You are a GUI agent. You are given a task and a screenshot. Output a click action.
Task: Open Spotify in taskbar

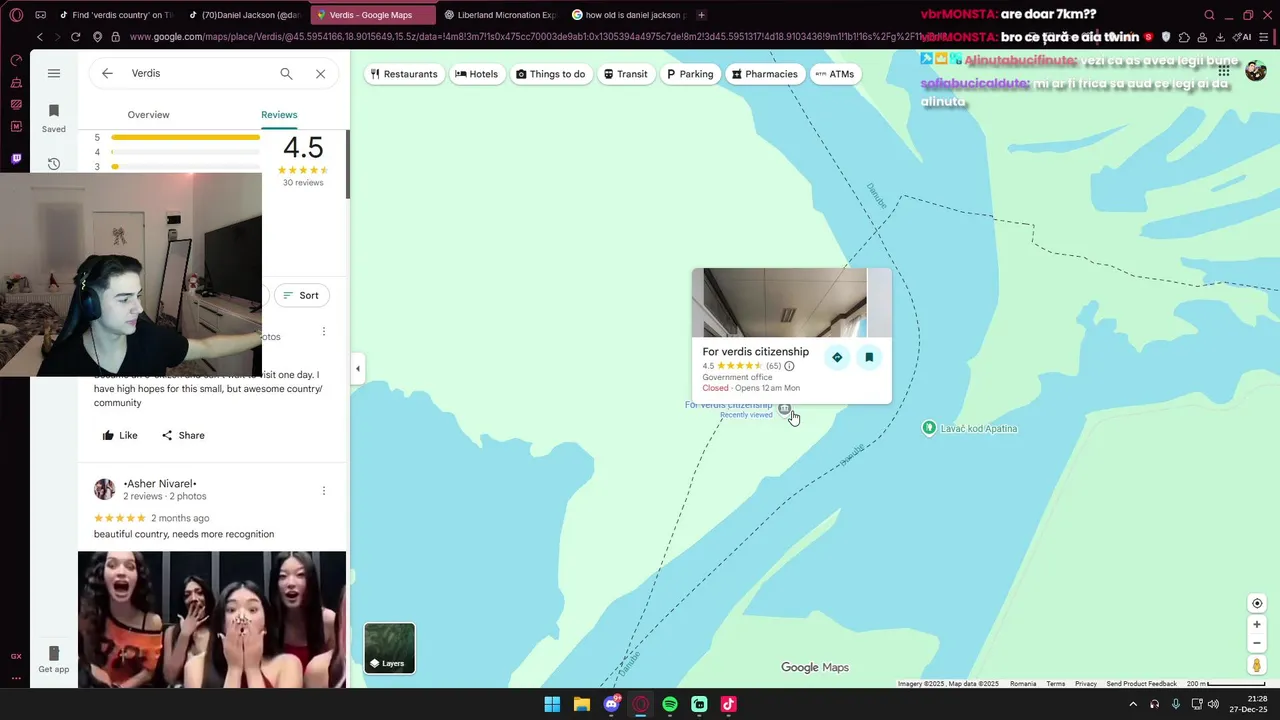tap(670, 704)
